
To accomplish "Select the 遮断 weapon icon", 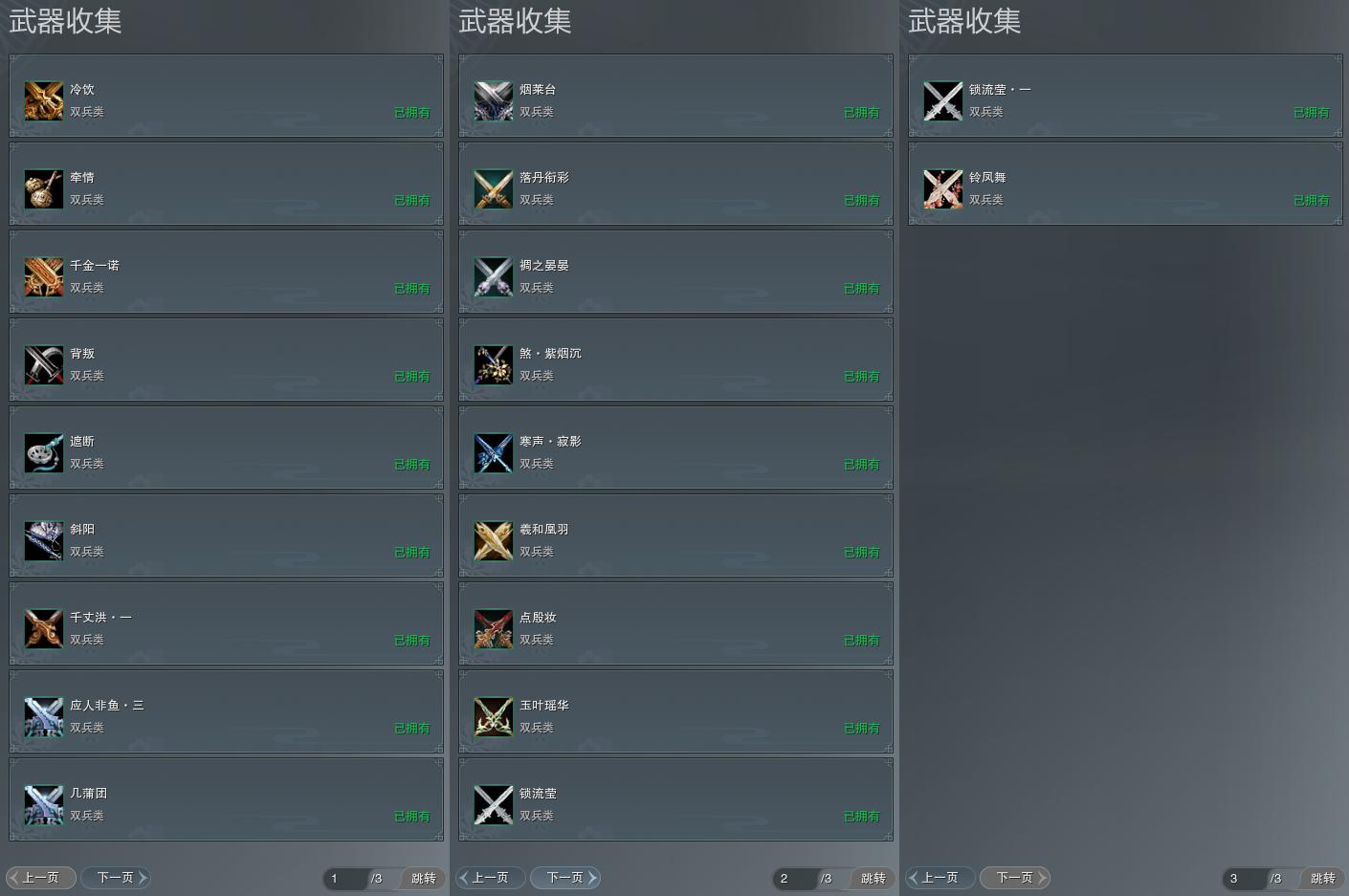I will click(x=44, y=452).
